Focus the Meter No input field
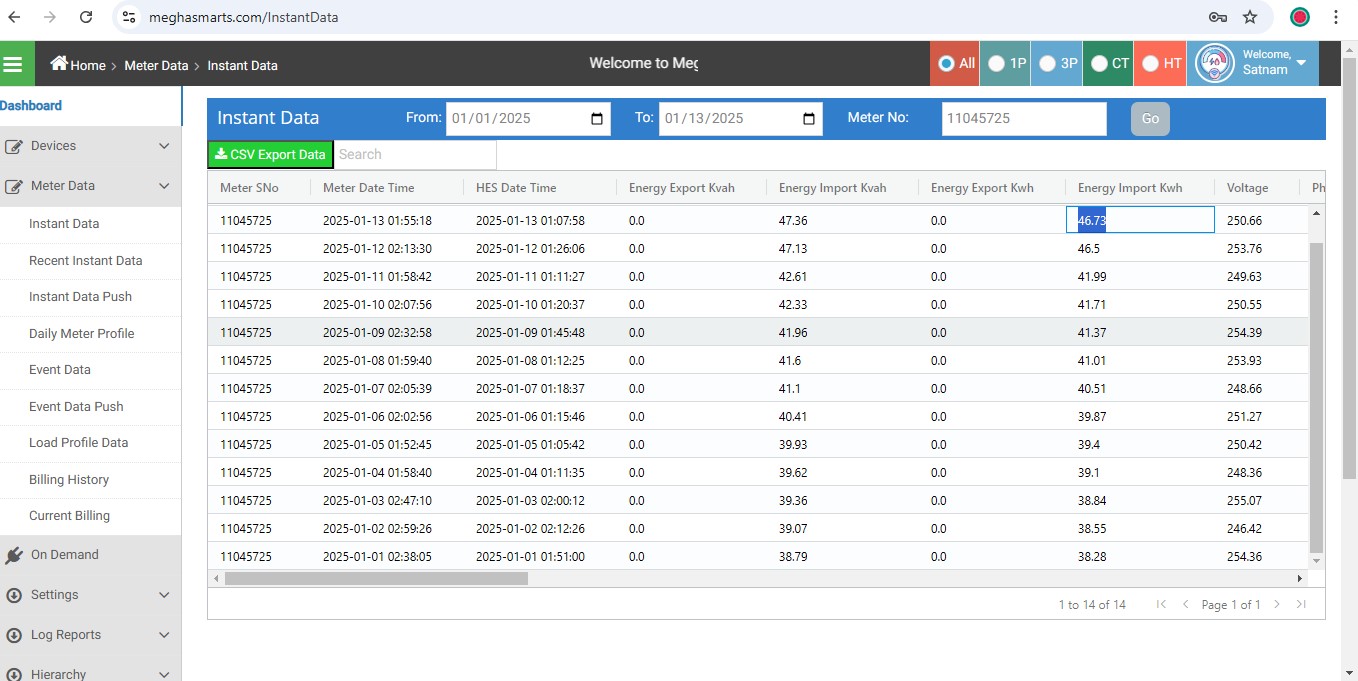The image size is (1358, 681). click(1024, 119)
